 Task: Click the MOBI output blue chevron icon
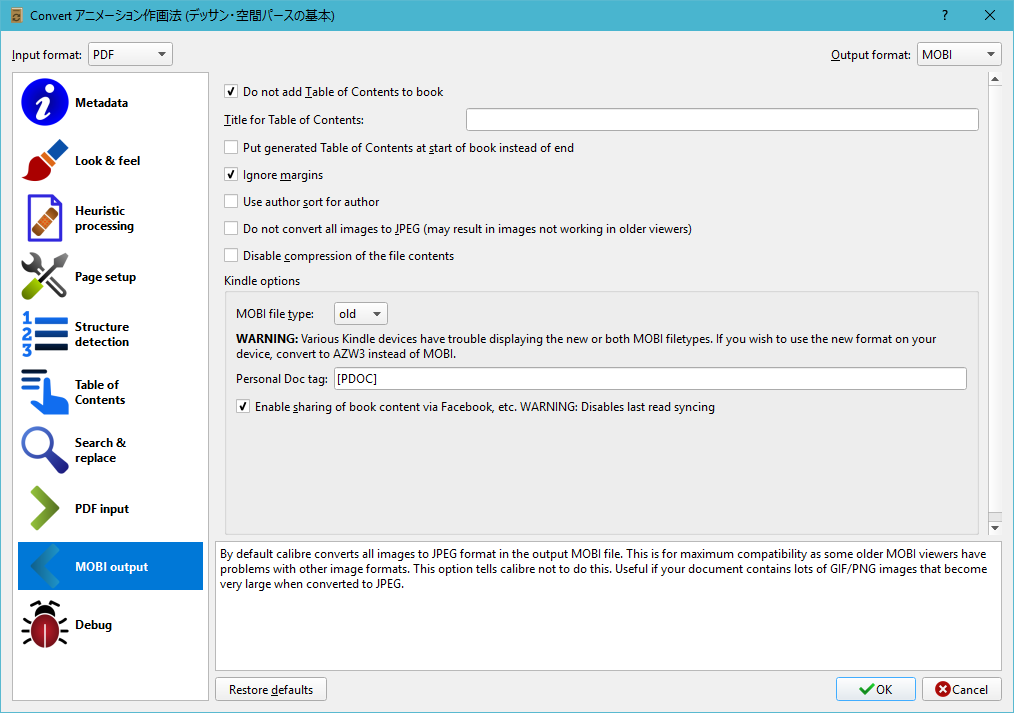point(45,566)
